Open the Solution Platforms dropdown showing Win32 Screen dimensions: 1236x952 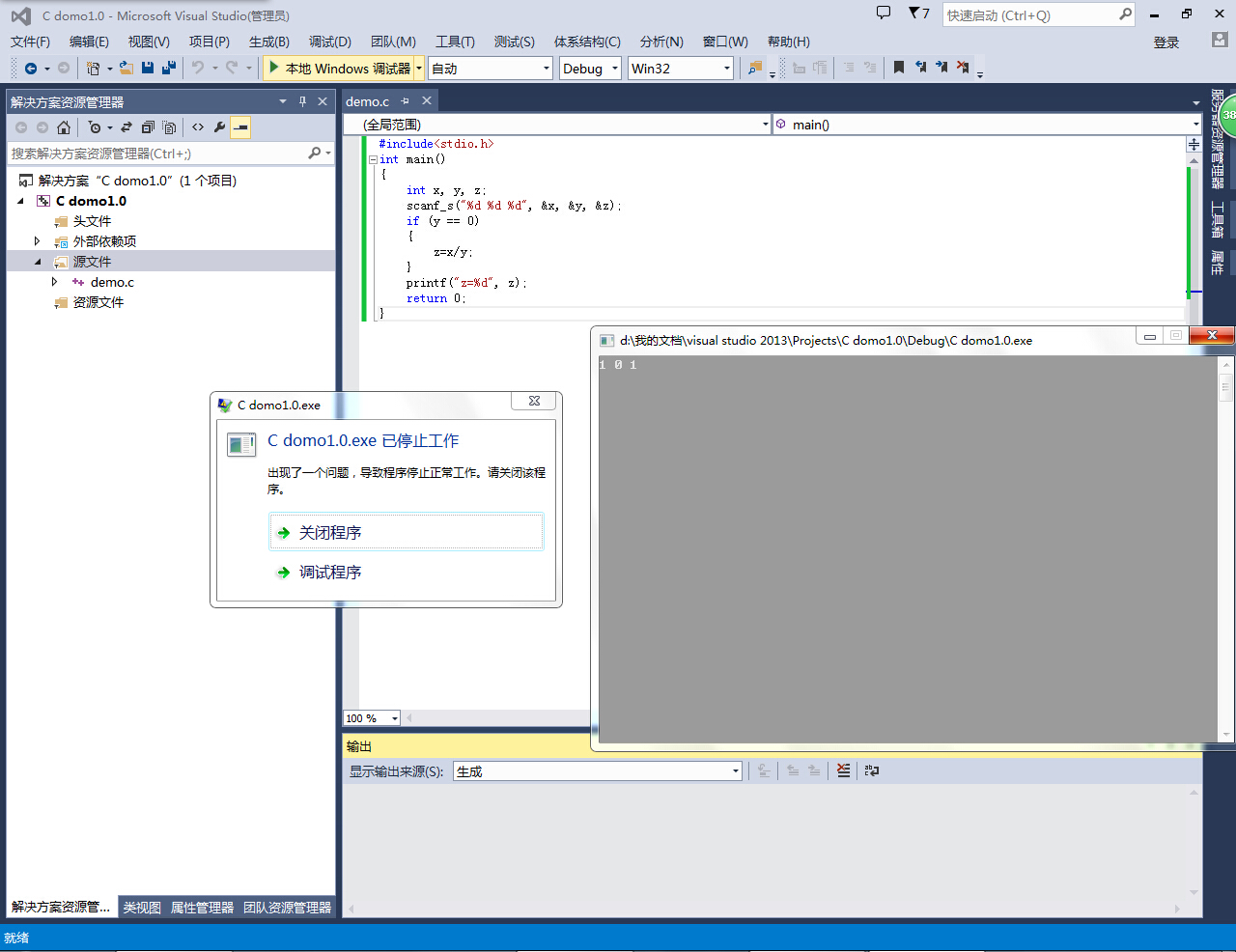tap(681, 69)
